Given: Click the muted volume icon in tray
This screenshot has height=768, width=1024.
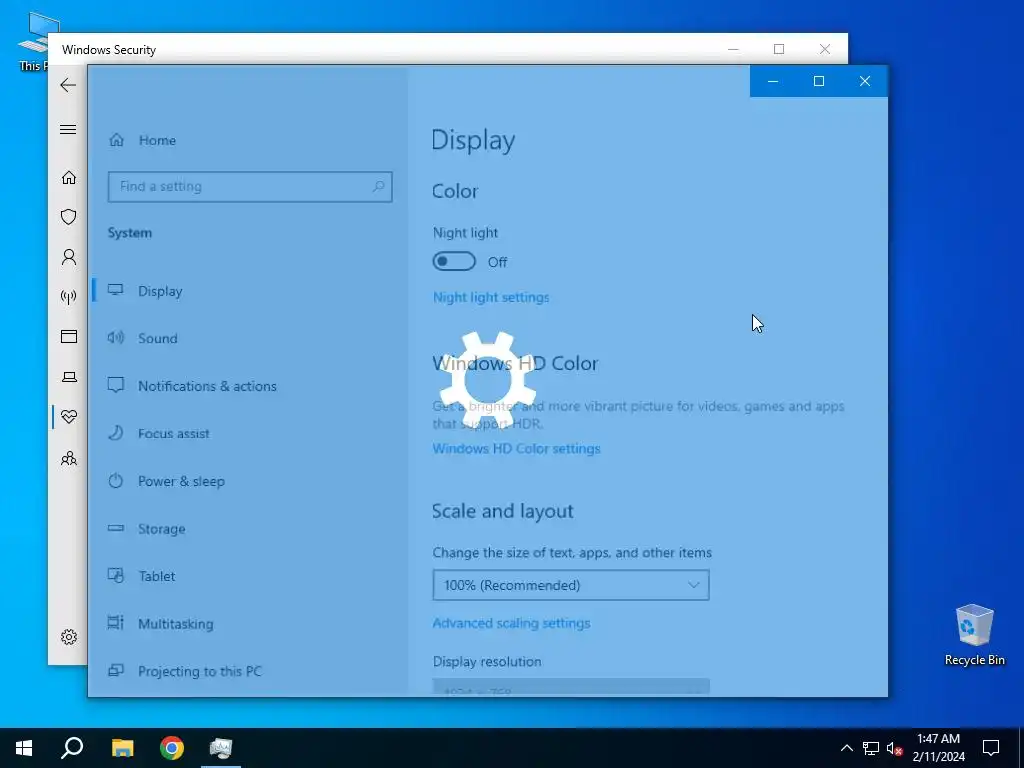Looking at the screenshot, I should click(895, 748).
